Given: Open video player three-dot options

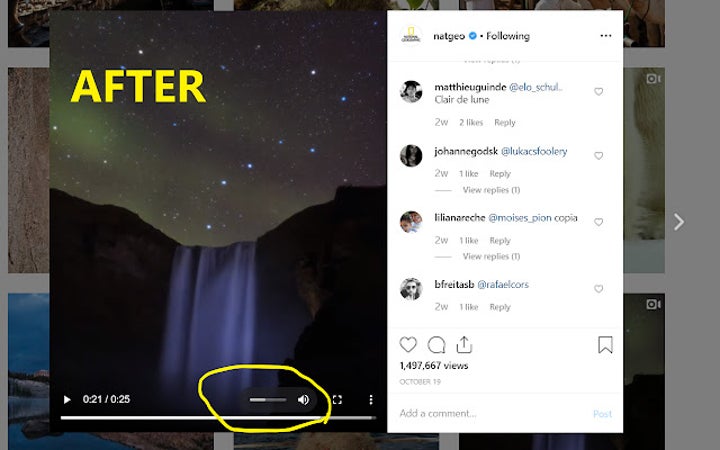Looking at the screenshot, I should click(x=371, y=400).
